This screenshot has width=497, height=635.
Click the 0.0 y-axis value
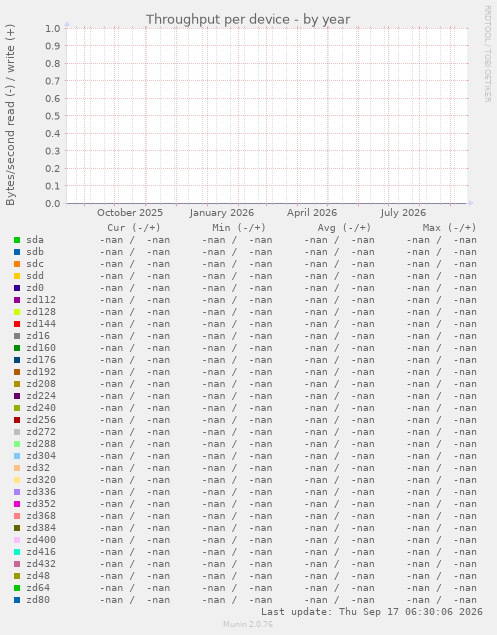[x=53, y=204]
